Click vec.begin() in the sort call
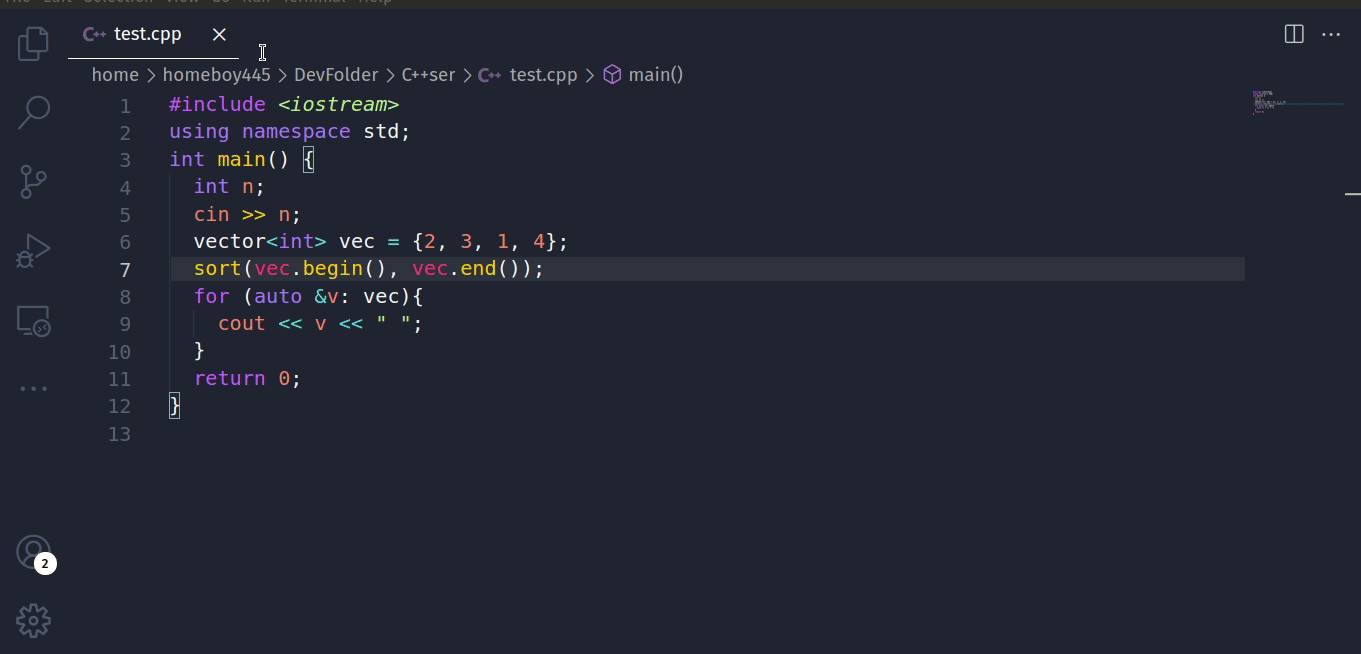 (320, 269)
